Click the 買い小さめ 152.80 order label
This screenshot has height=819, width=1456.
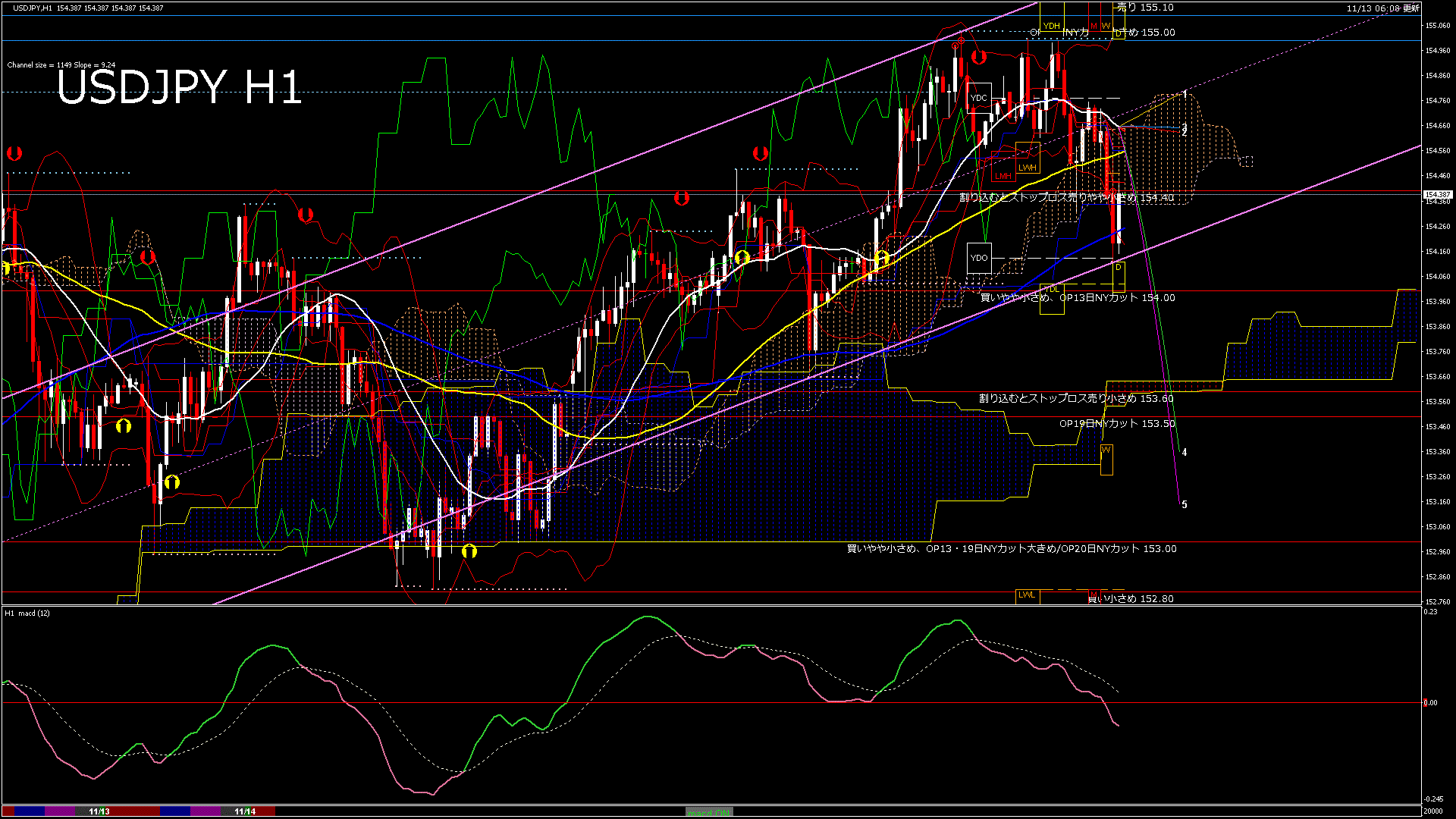point(1131,599)
